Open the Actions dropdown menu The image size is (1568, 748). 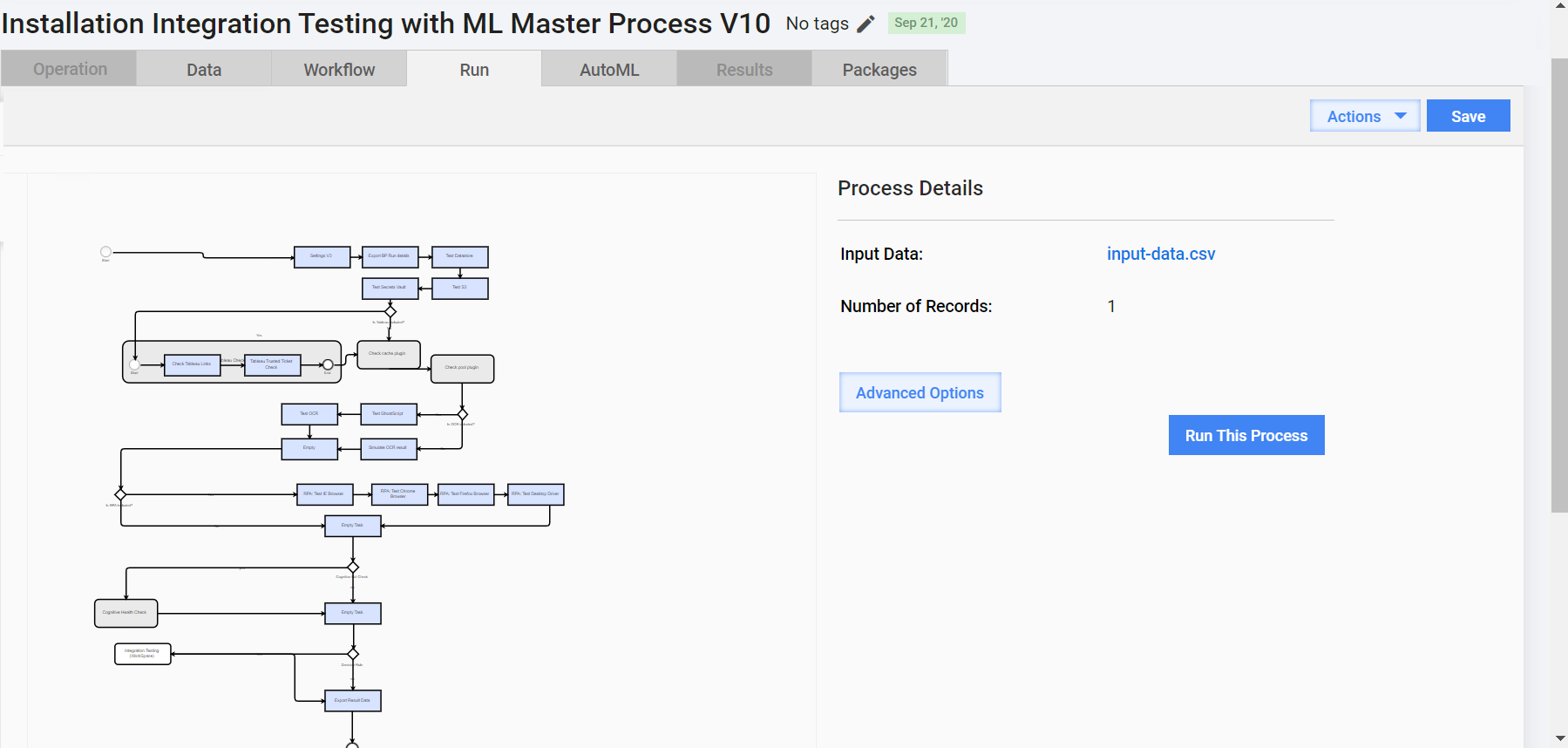click(1365, 116)
